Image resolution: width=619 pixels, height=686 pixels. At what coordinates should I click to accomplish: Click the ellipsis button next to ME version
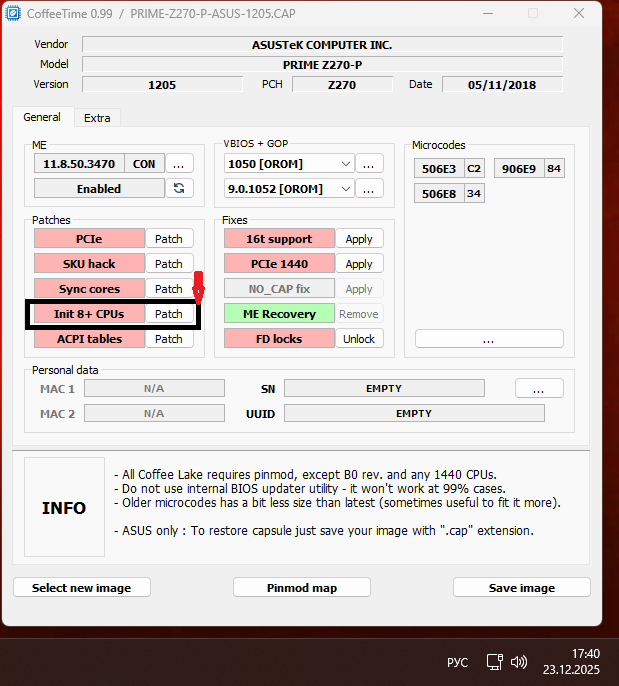pyautogui.click(x=179, y=164)
